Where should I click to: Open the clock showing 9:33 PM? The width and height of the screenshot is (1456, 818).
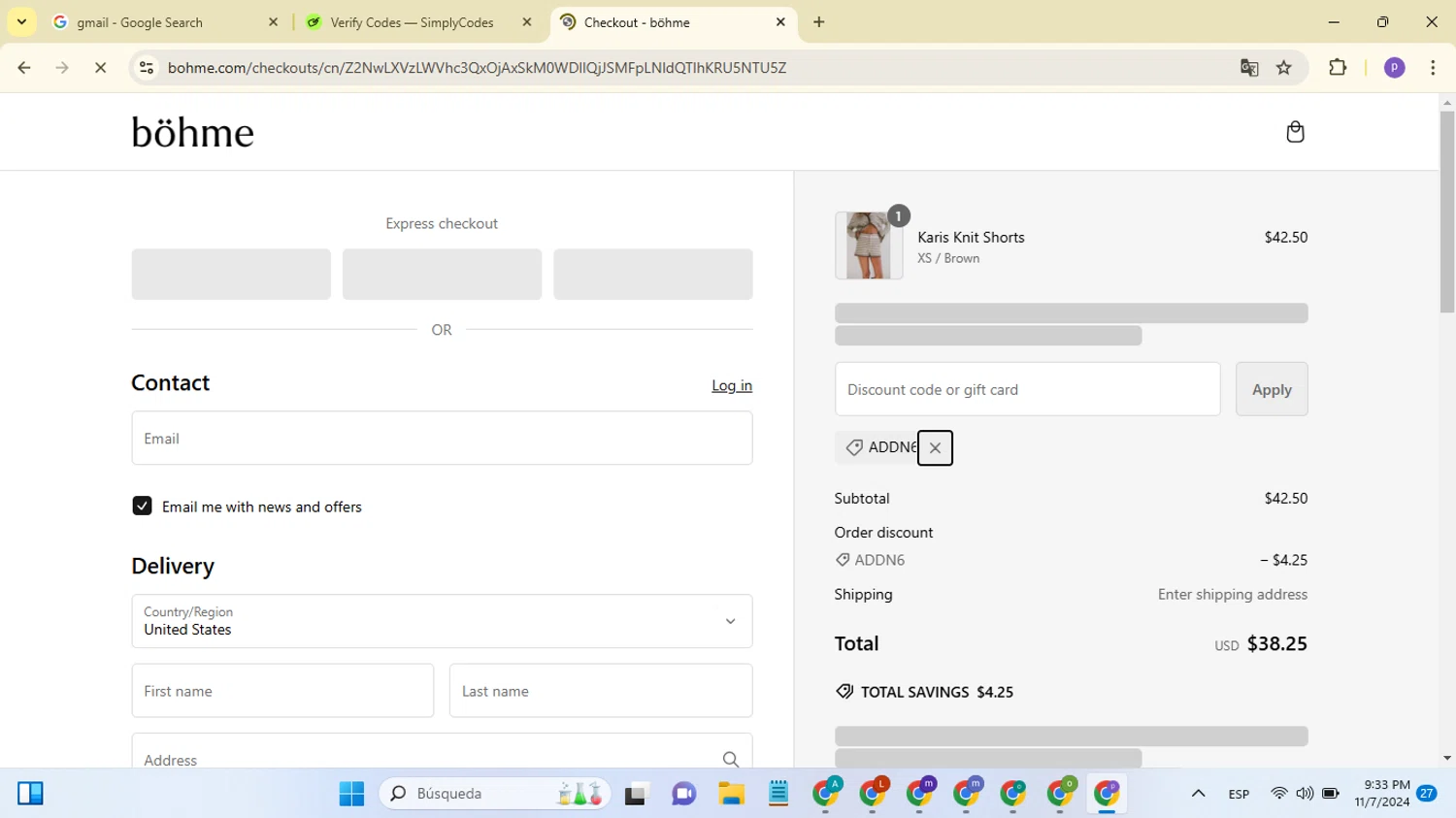[1382, 794]
